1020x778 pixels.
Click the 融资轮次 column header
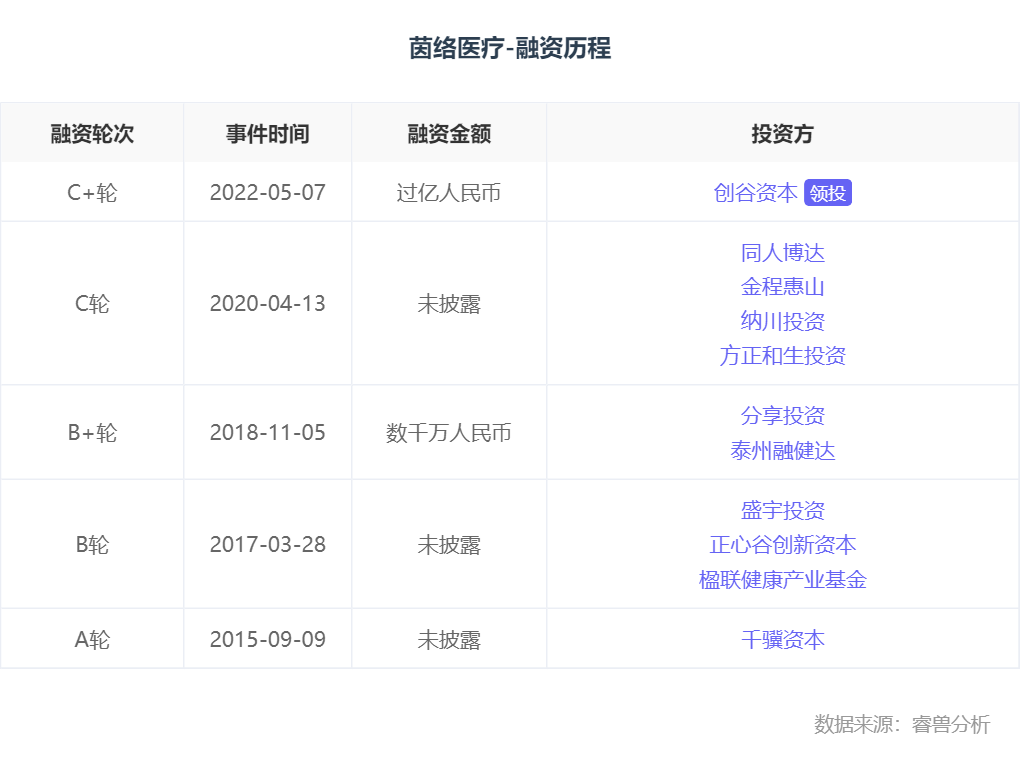point(92,134)
